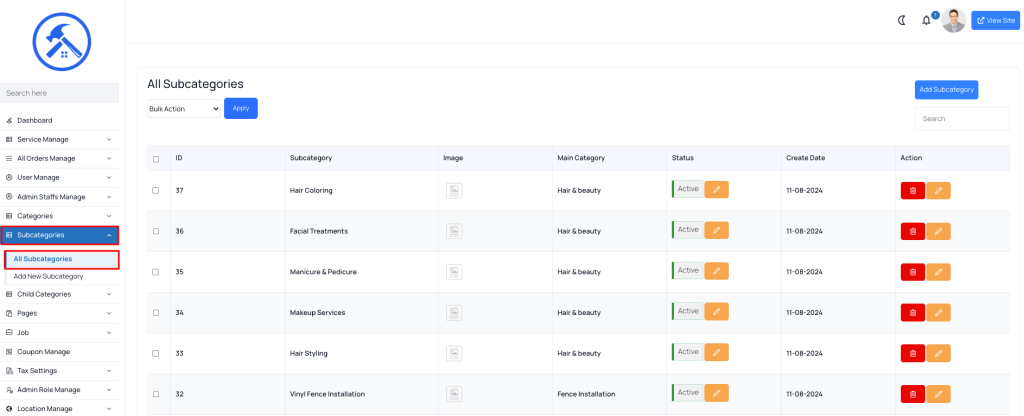This screenshot has height=416, width=1024.
Task: Open Hair Styling image thumbnail
Action: point(454,353)
